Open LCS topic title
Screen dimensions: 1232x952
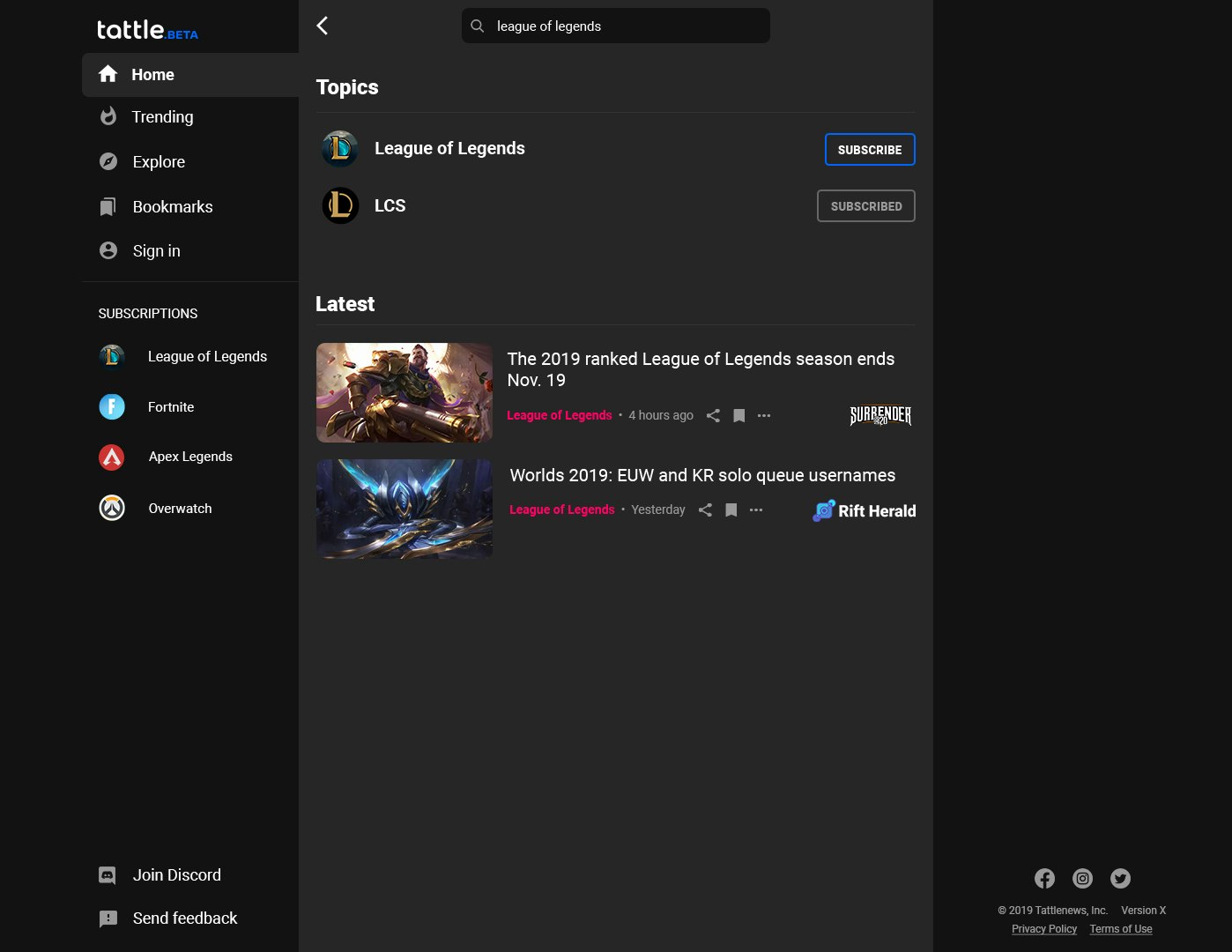pos(390,205)
